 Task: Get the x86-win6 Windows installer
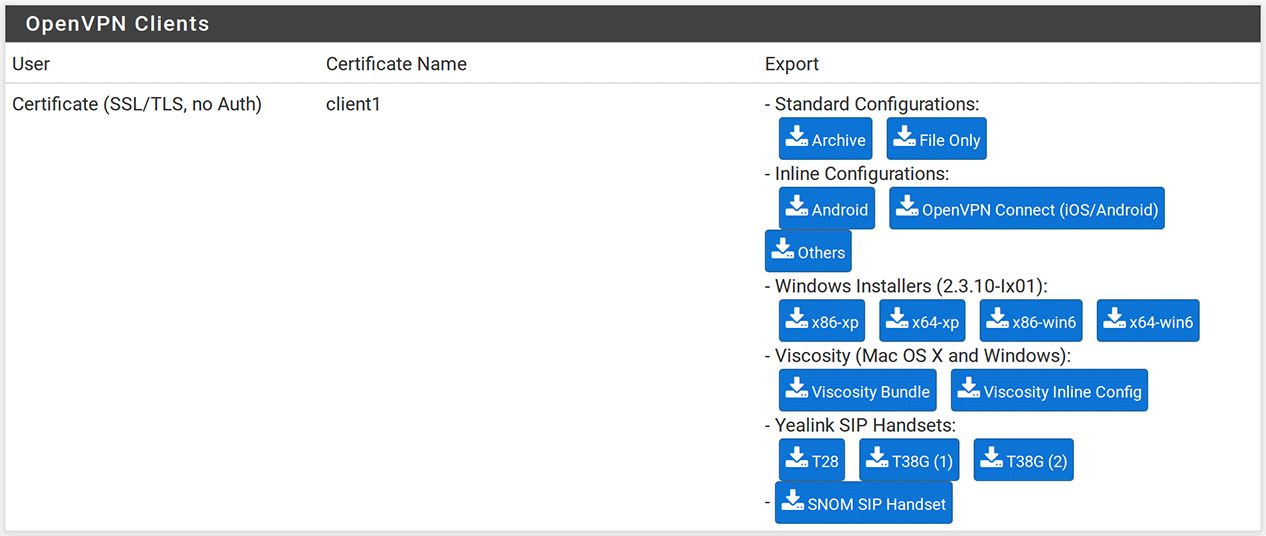click(x=1030, y=322)
